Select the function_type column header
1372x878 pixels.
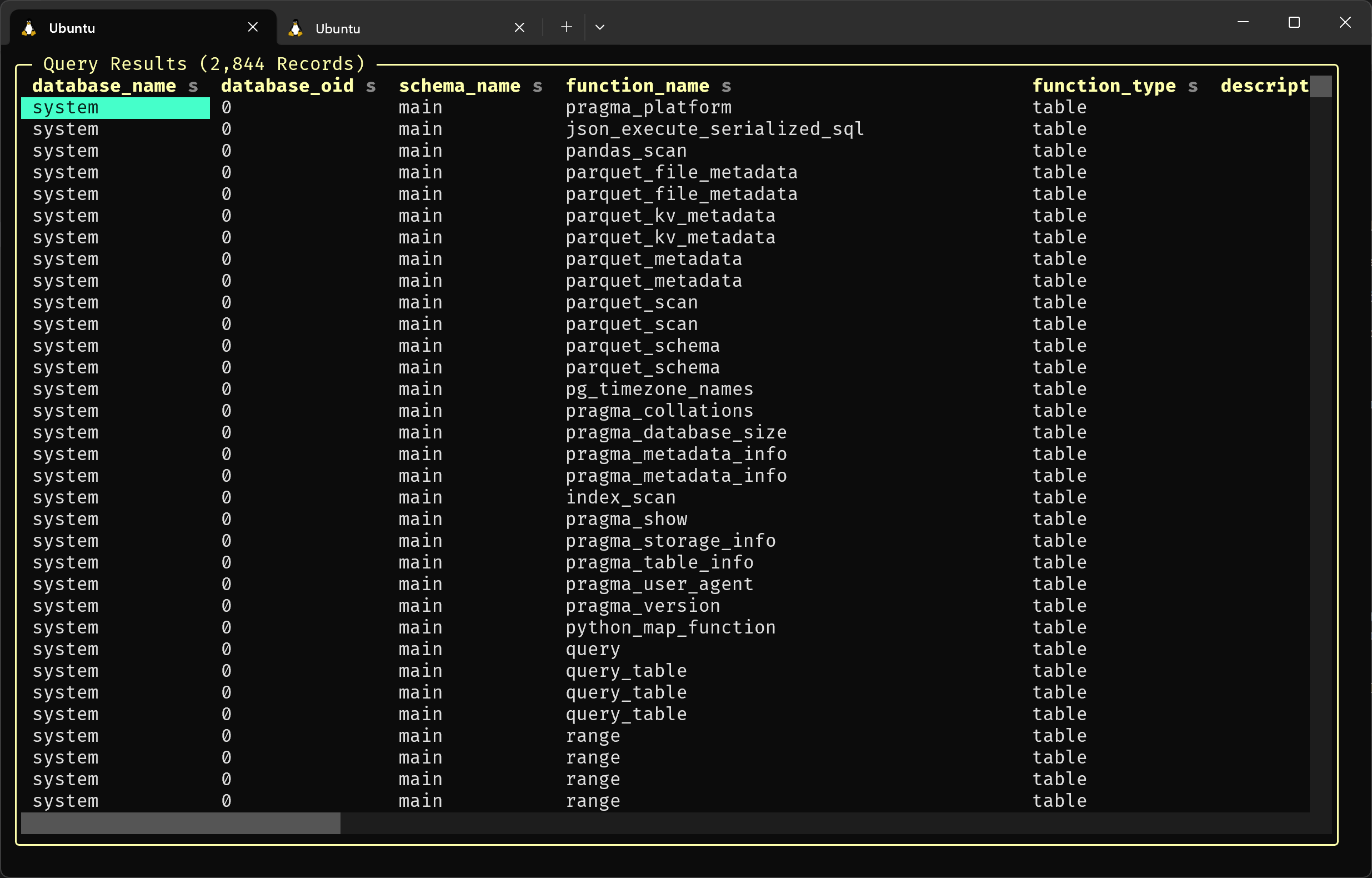1104,86
